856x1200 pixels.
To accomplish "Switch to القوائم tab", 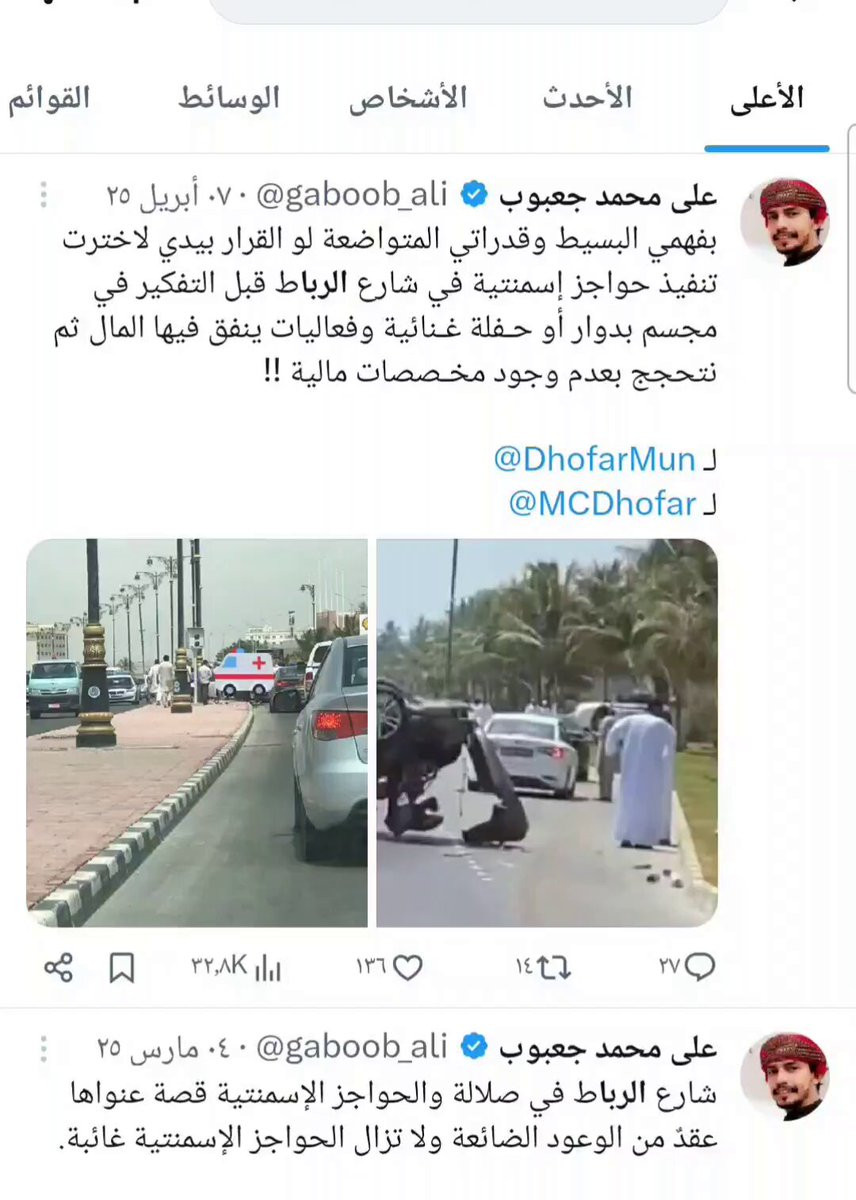I will pos(49,99).
